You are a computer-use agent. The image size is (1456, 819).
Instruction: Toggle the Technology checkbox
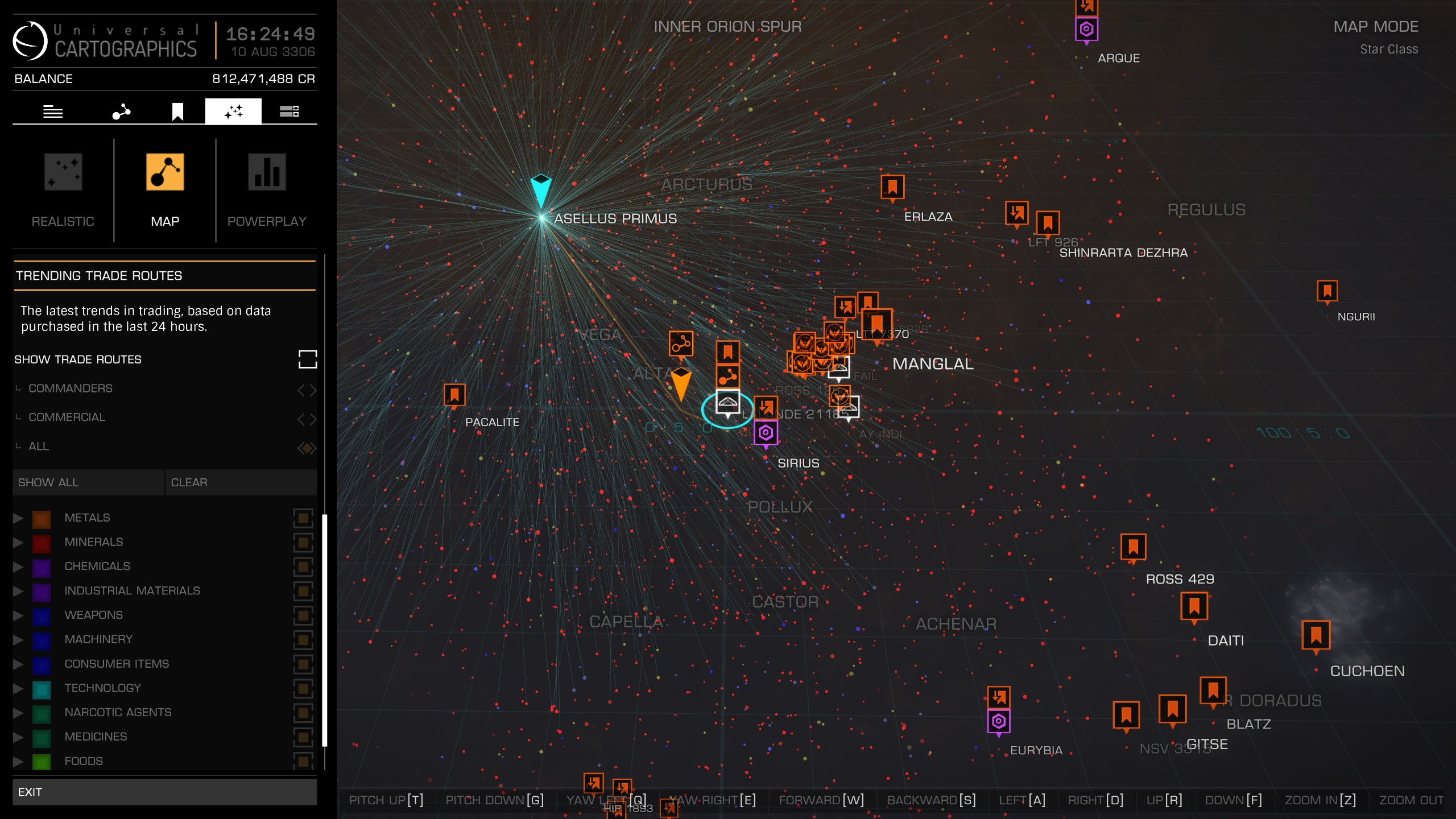coord(303,689)
